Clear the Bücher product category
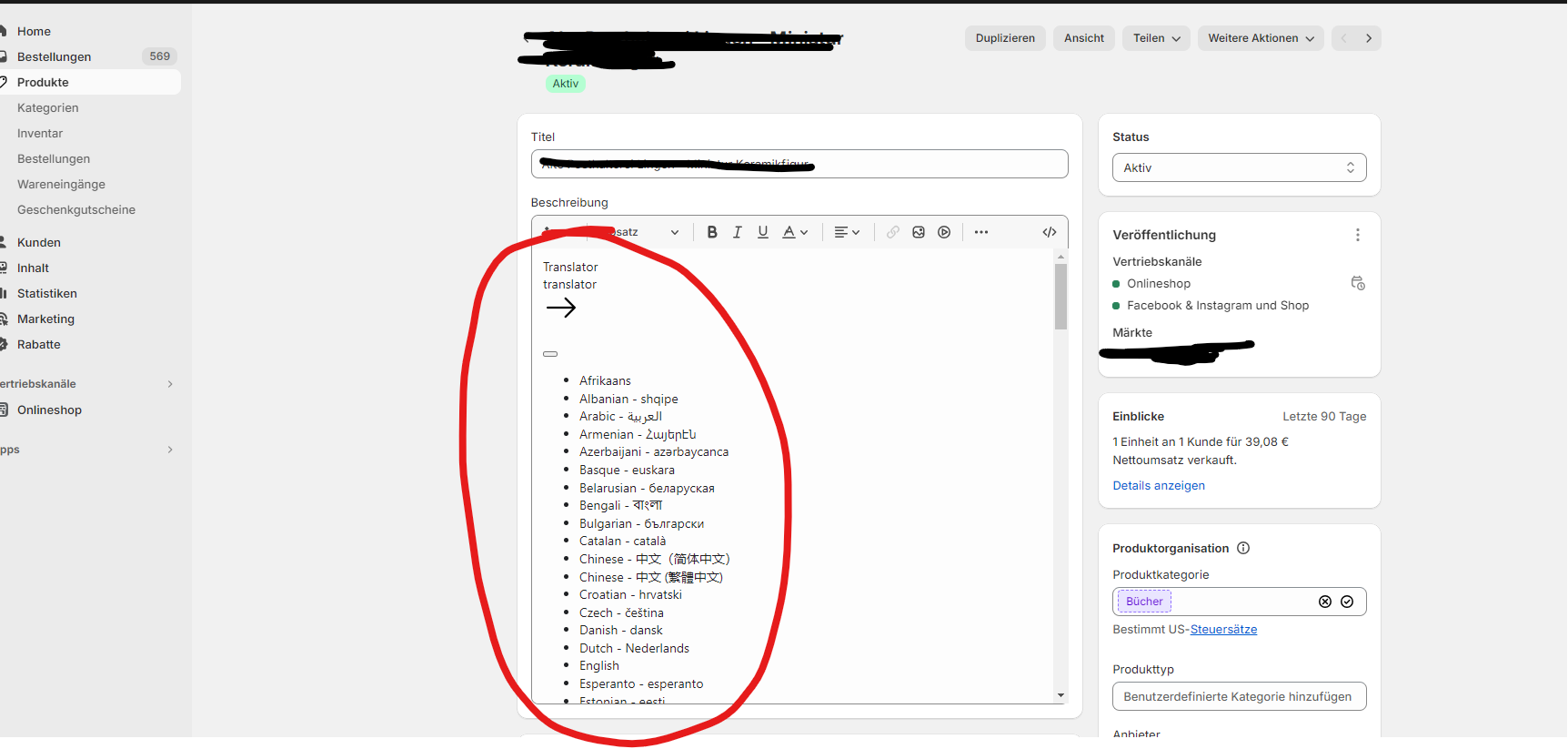Screen dimensions: 1568x749 1325,602
